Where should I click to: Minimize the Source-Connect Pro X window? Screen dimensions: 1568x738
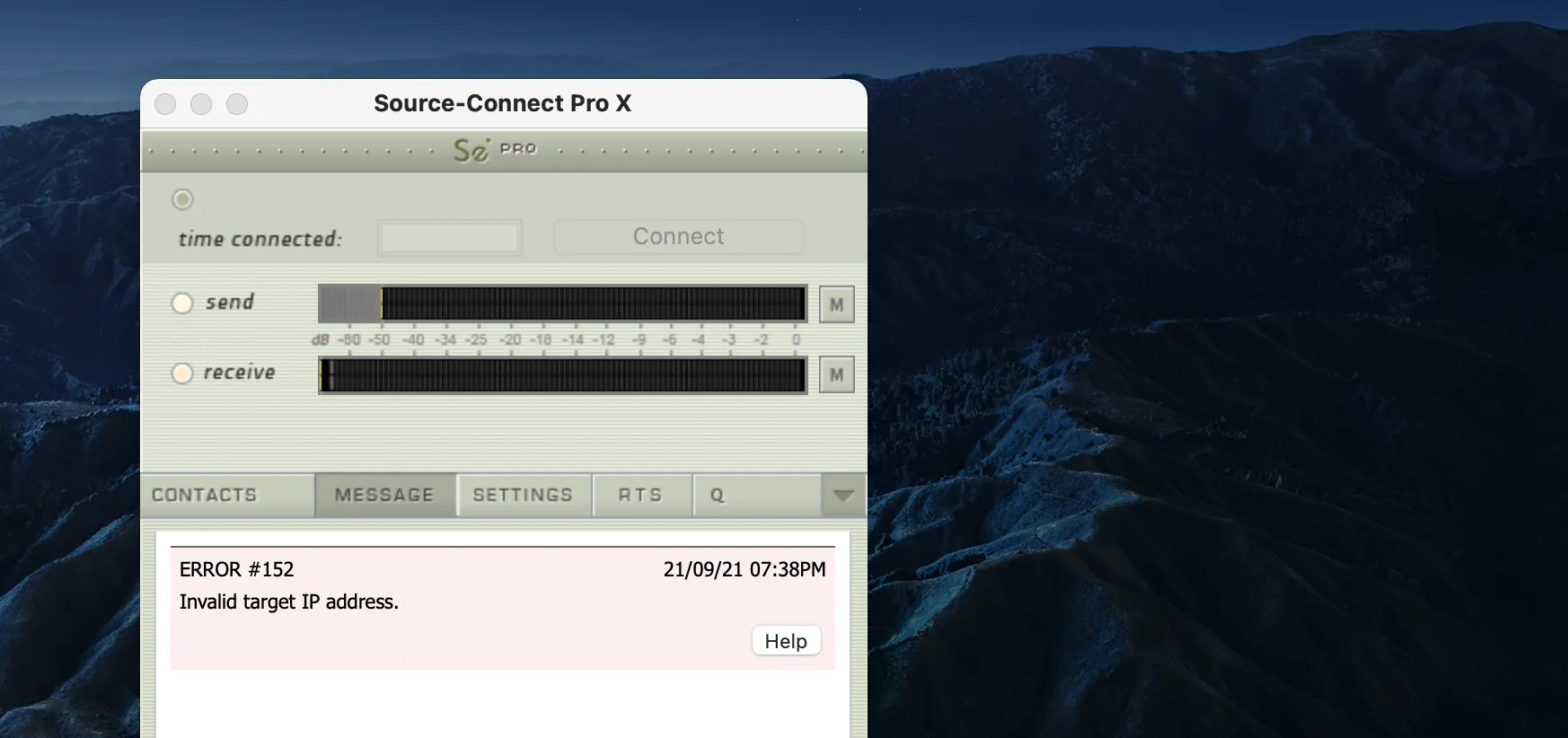201,104
